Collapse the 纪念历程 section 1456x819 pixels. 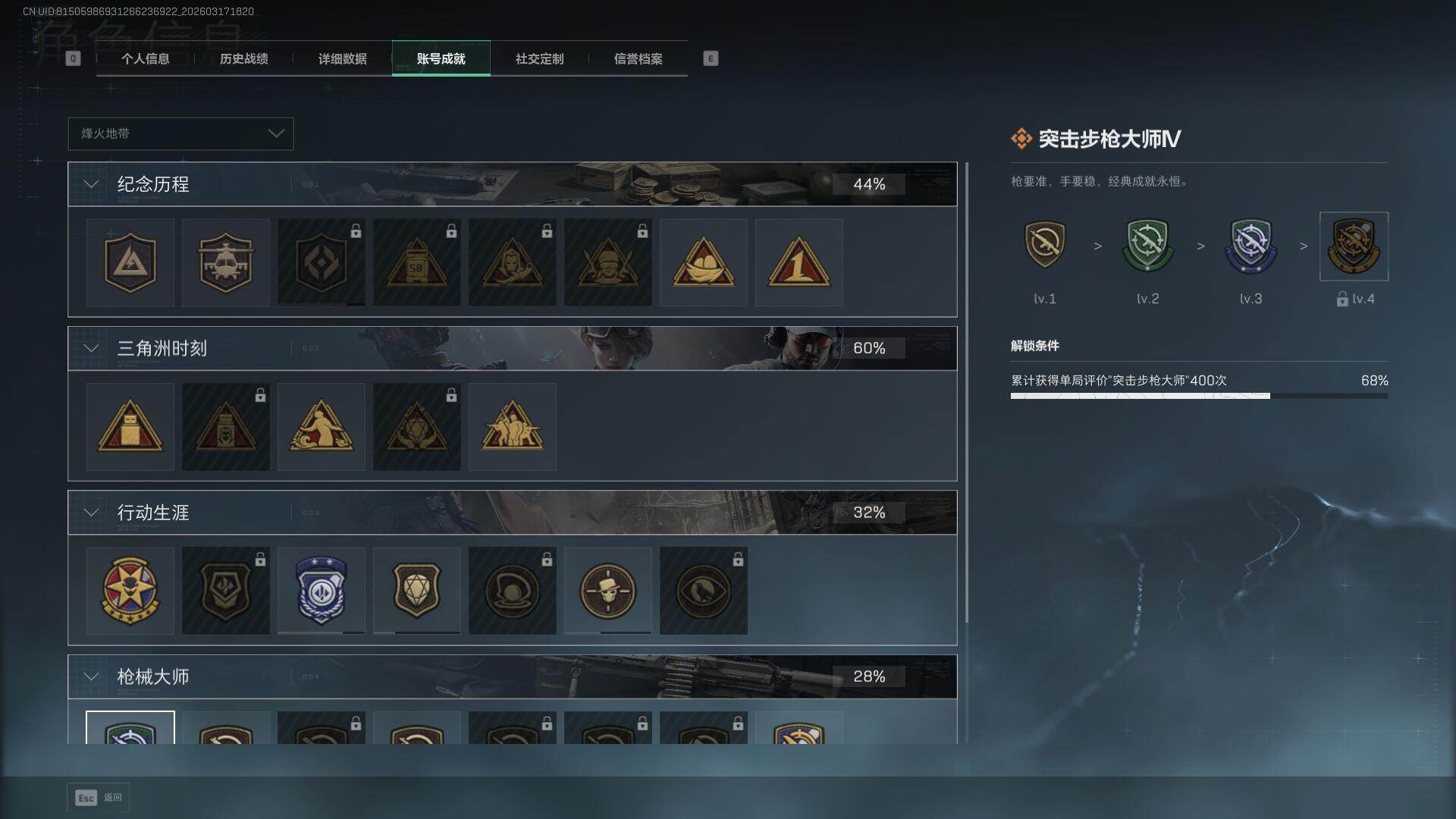(x=91, y=184)
